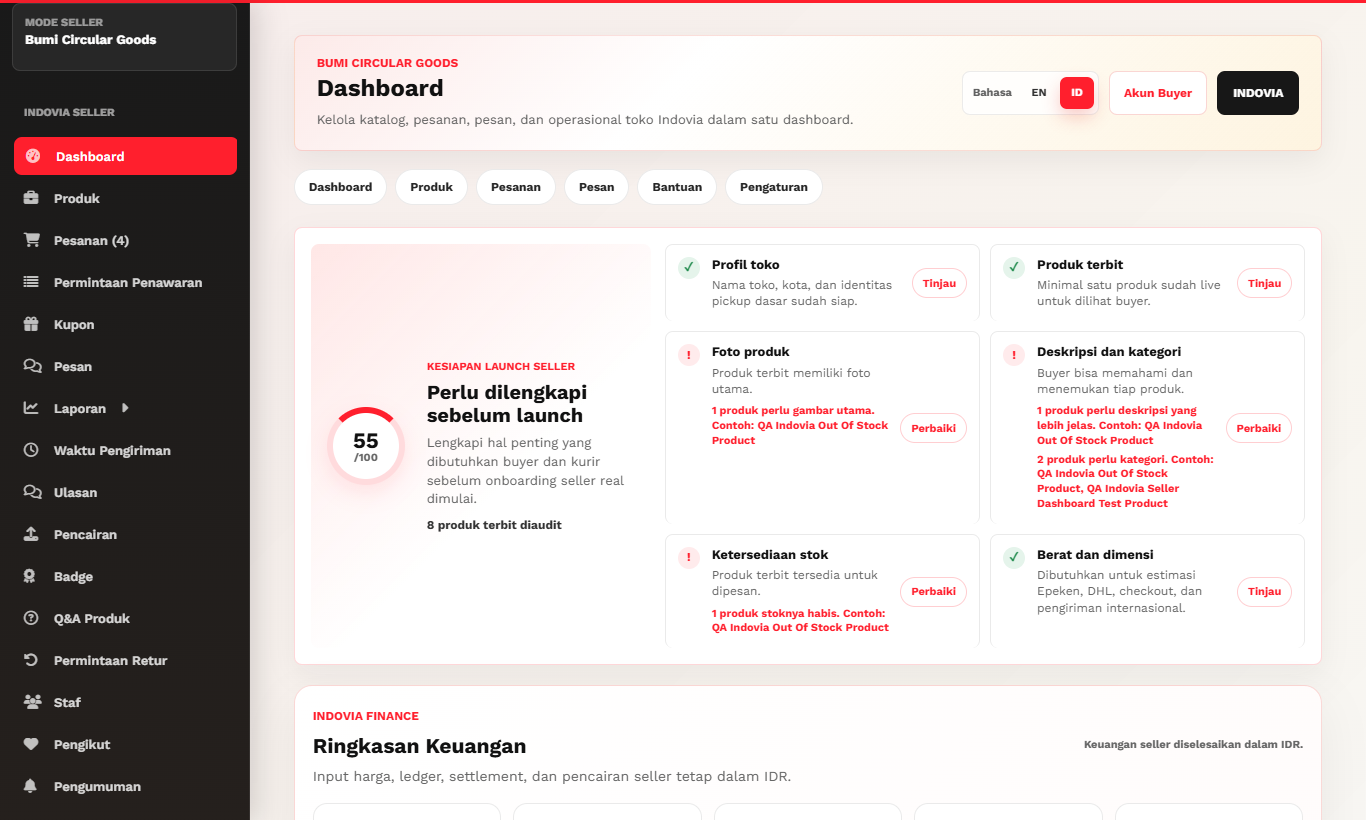Open the Mode Seller store switcher
Screen dimensions: 1366x820
[x=125, y=37]
